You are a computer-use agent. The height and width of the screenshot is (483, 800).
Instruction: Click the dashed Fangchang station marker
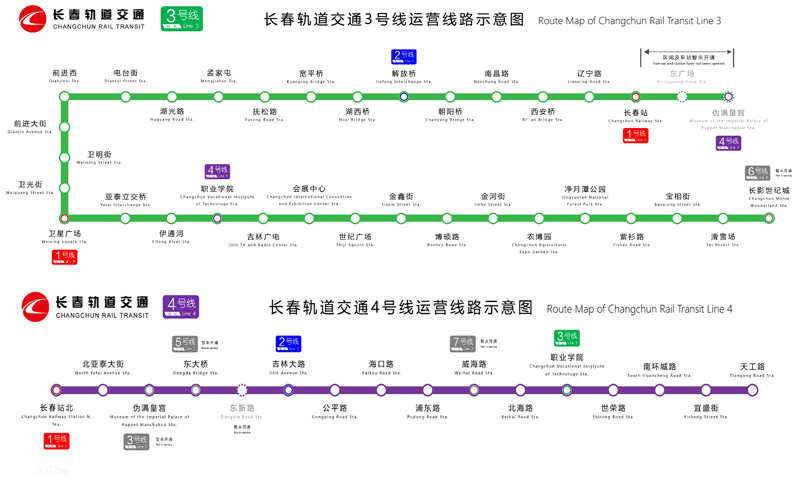(681, 97)
